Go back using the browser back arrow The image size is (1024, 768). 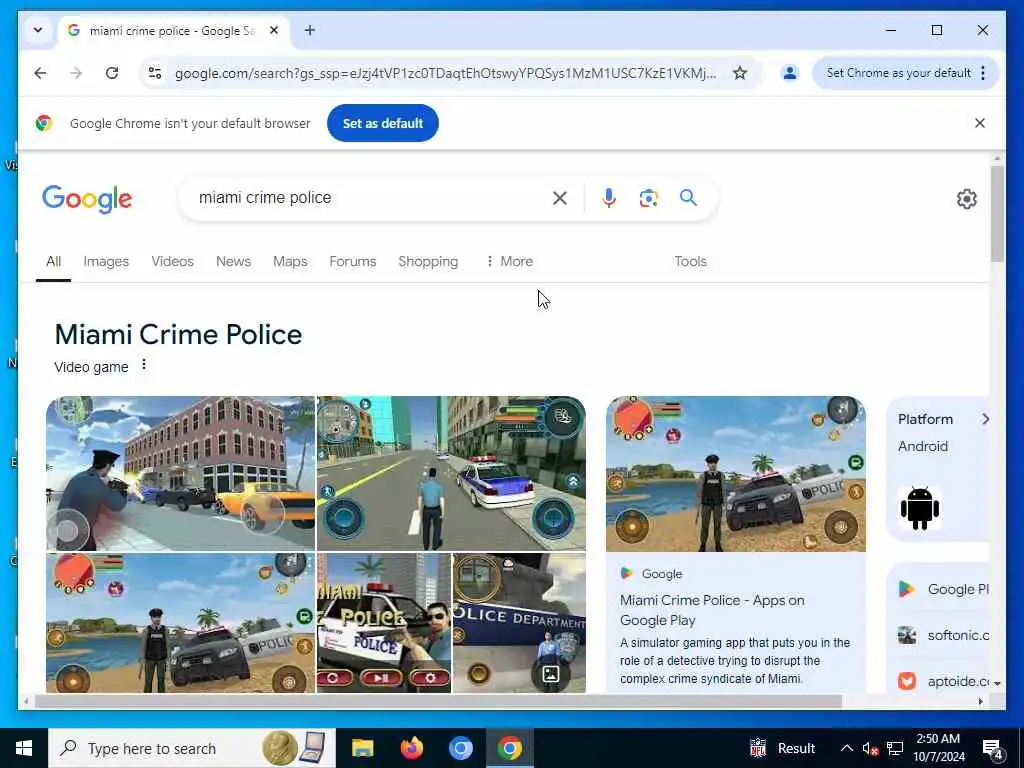click(40, 73)
